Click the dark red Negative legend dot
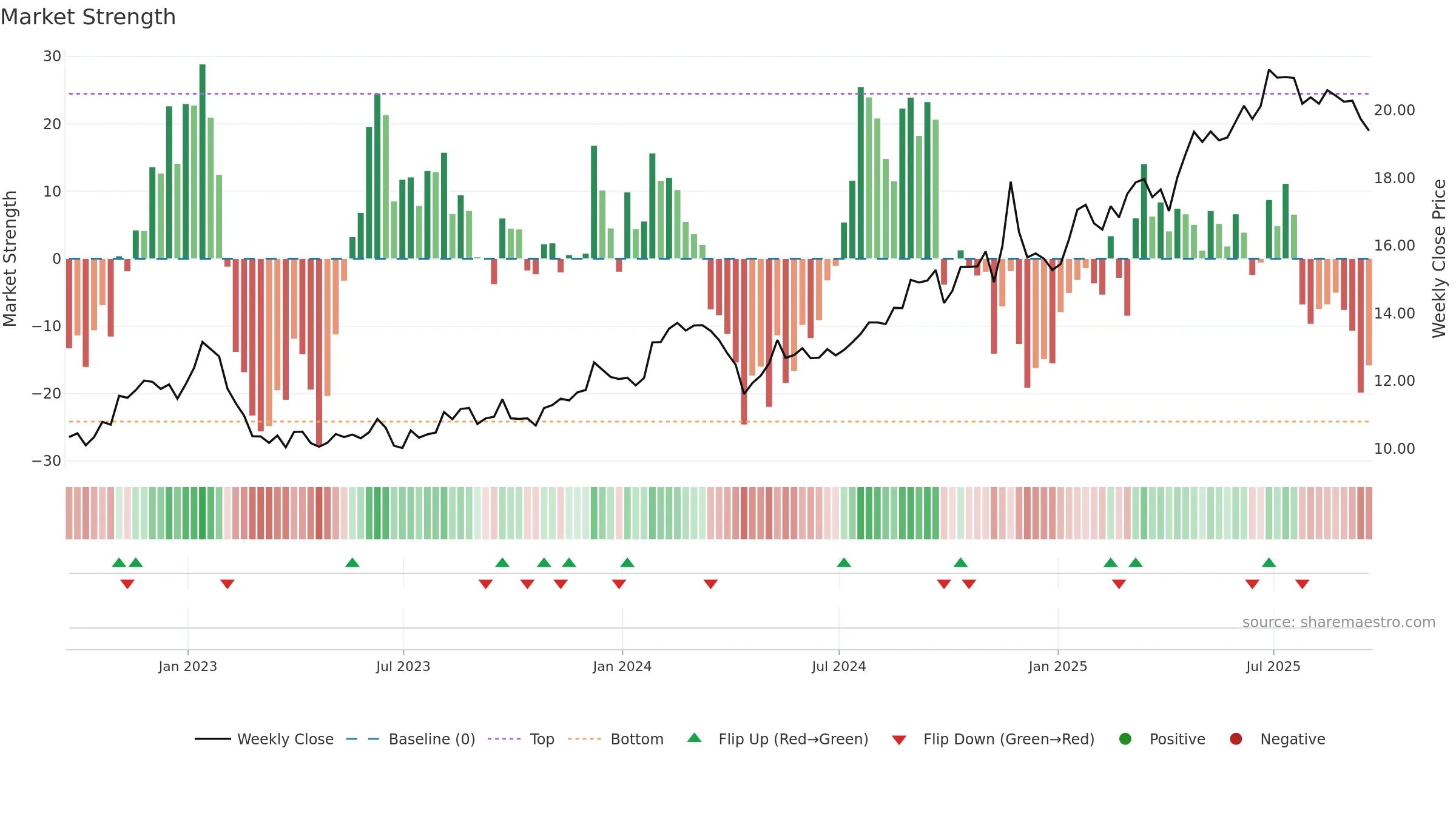This screenshot has width=1456, height=819. click(1236, 739)
